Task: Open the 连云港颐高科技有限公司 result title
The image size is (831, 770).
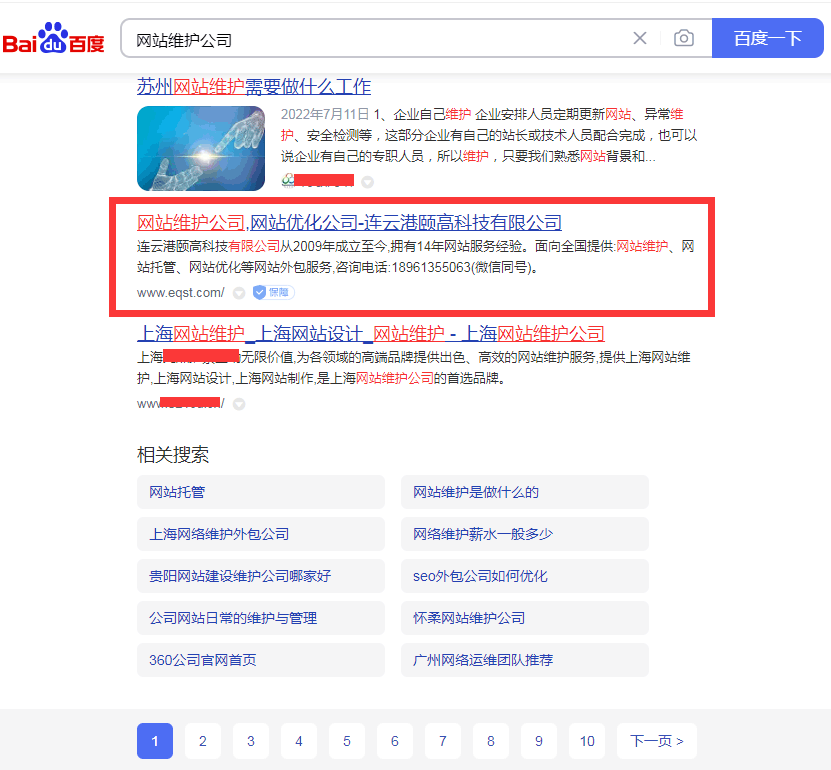Action: pos(349,223)
